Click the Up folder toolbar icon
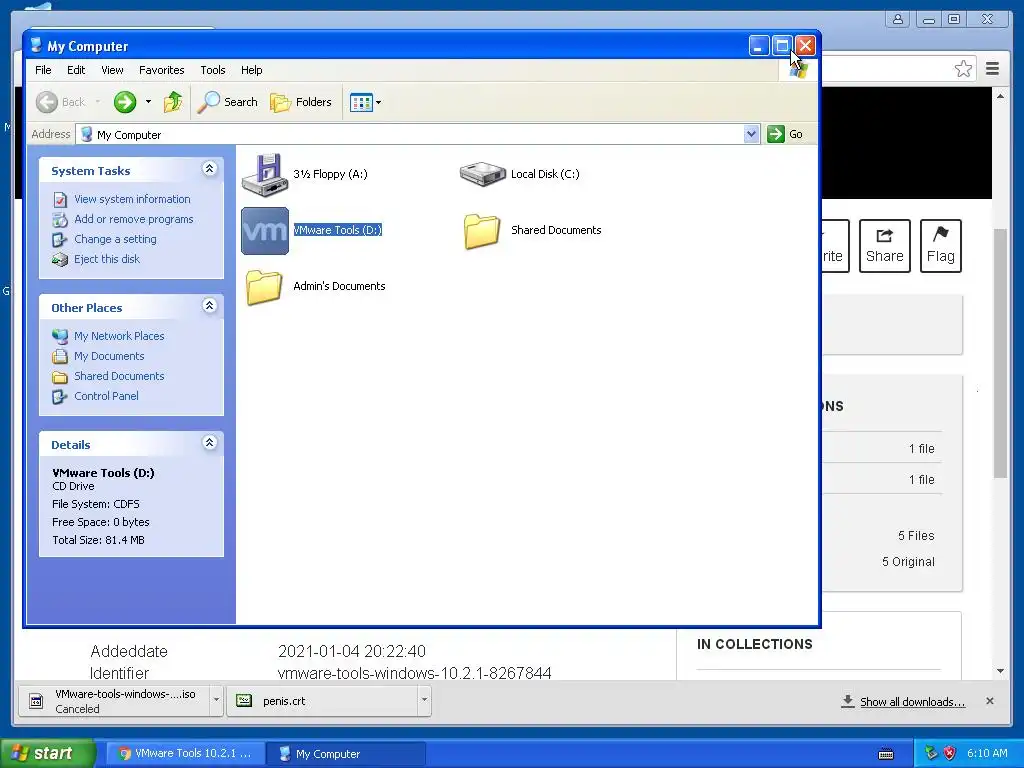 click(x=173, y=102)
